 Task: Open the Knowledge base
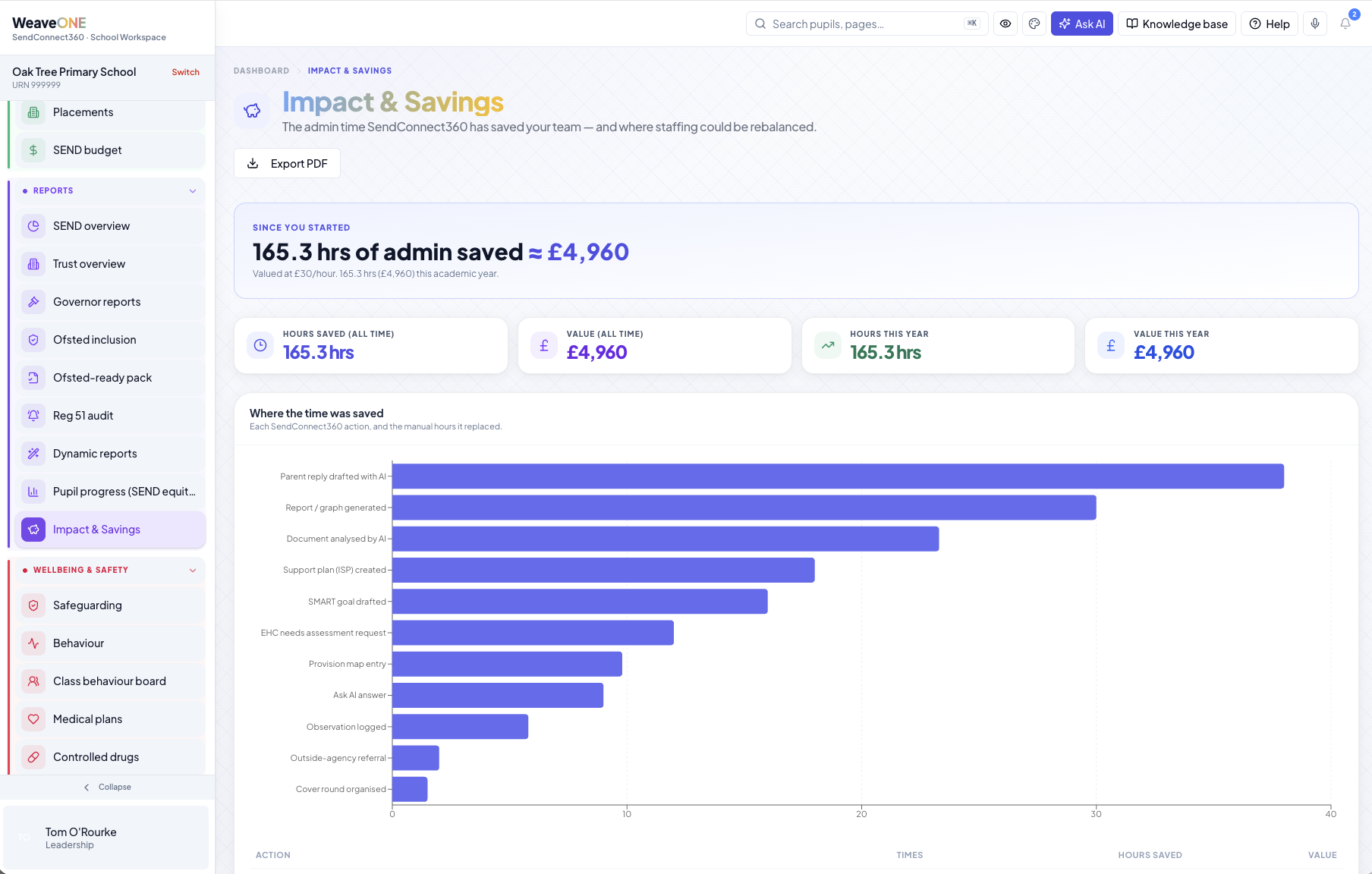[x=1176, y=24]
